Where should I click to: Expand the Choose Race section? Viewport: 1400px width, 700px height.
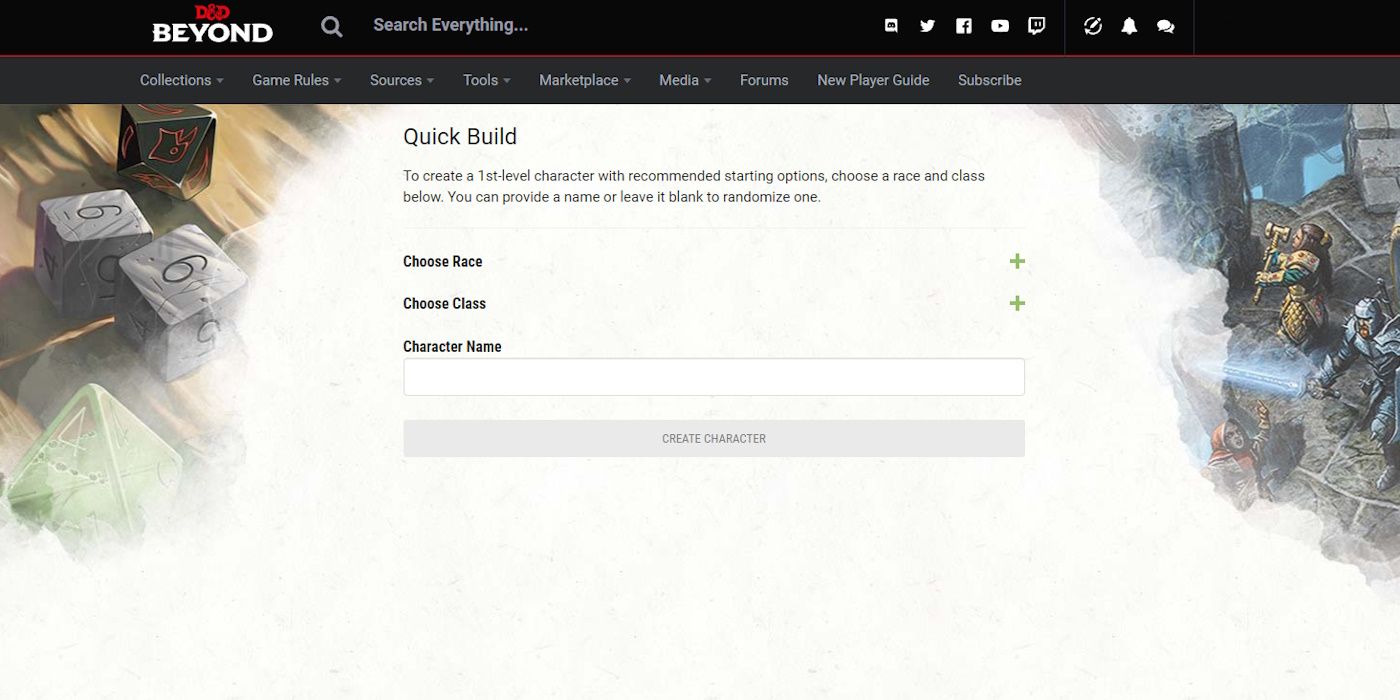pos(1017,260)
